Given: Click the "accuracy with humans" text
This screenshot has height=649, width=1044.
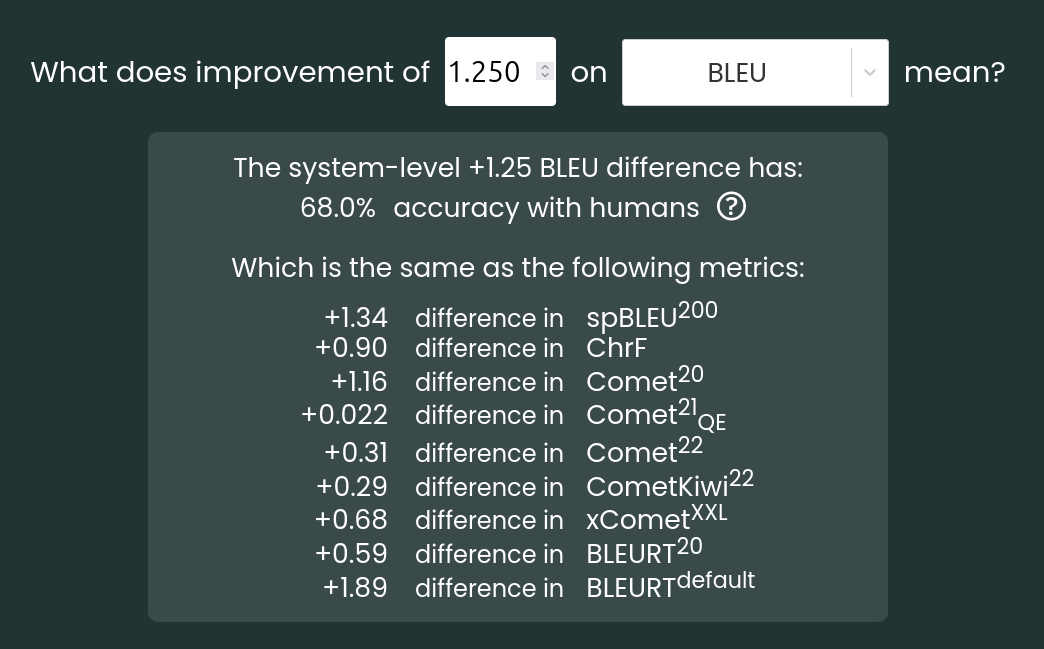Looking at the screenshot, I should coord(547,208).
